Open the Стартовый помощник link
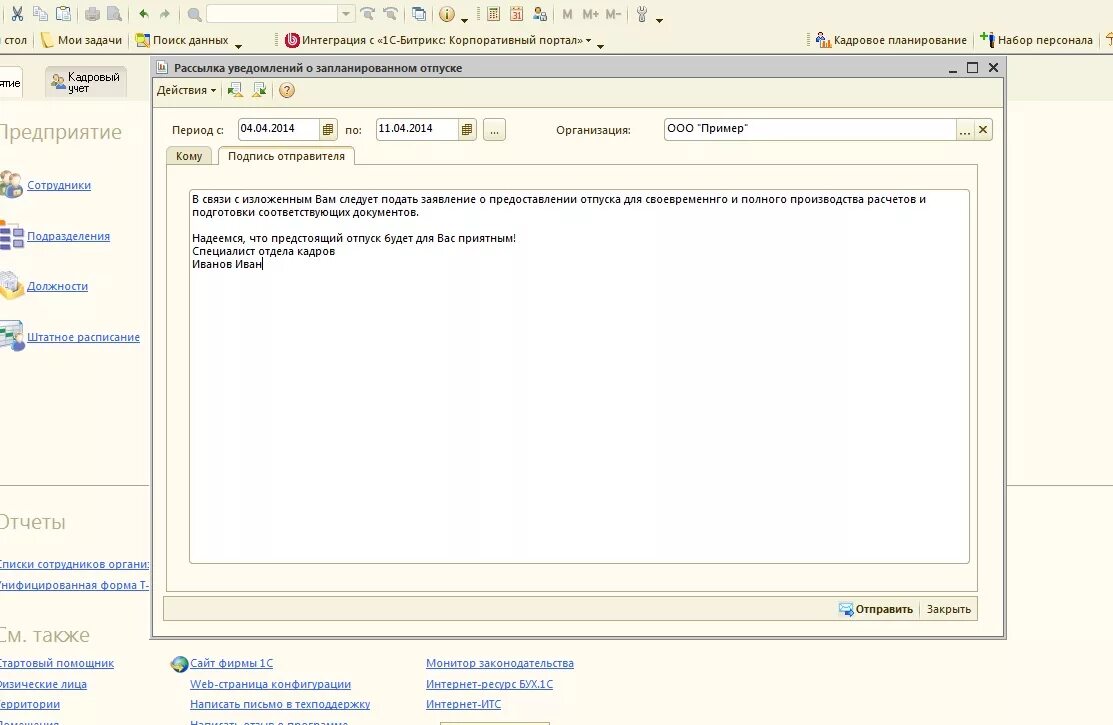Viewport: 1113px width, 725px height. [x=56, y=663]
